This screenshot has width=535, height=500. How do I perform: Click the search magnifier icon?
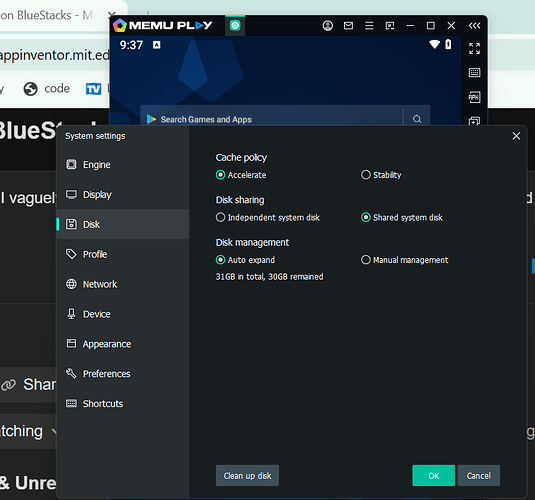417,119
